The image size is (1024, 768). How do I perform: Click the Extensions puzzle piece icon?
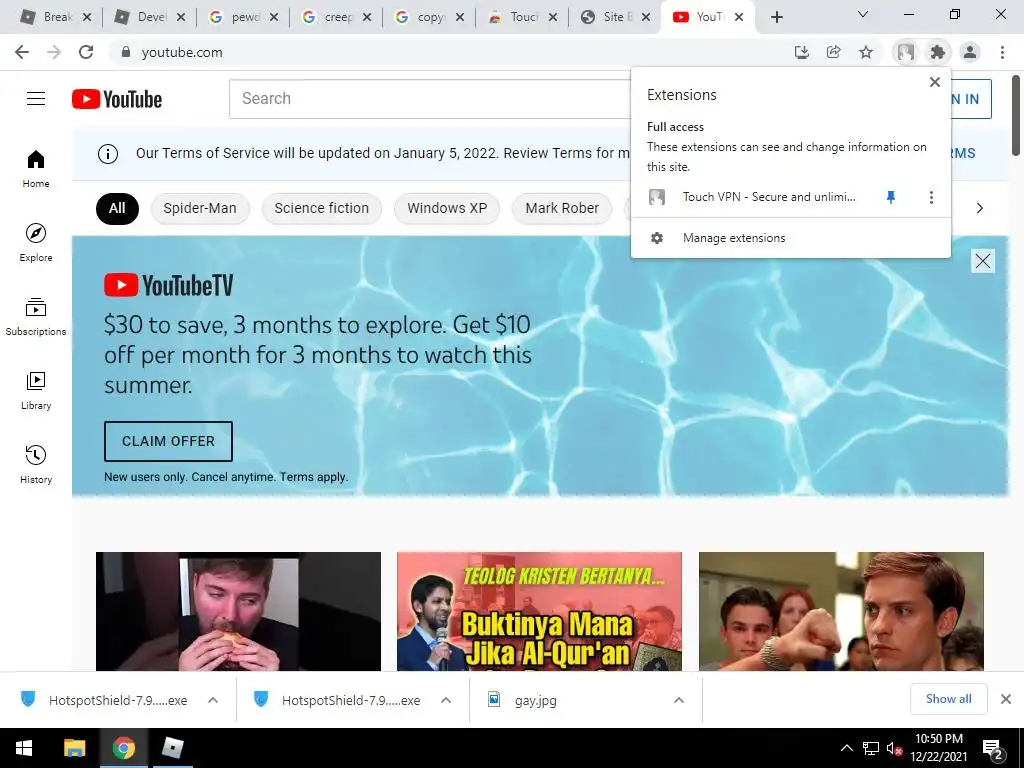click(938, 52)
